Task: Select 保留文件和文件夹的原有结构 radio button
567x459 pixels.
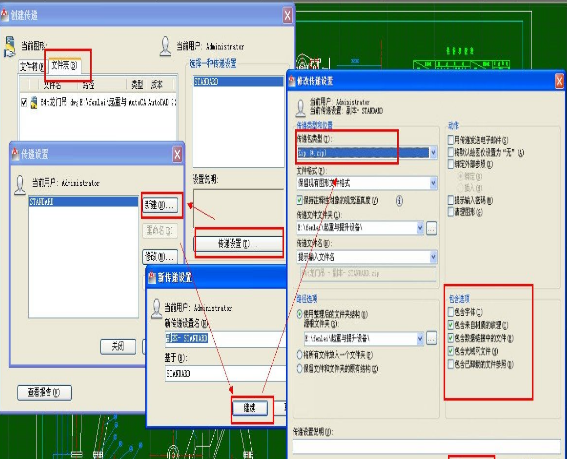Action: [x=299, y=369]
